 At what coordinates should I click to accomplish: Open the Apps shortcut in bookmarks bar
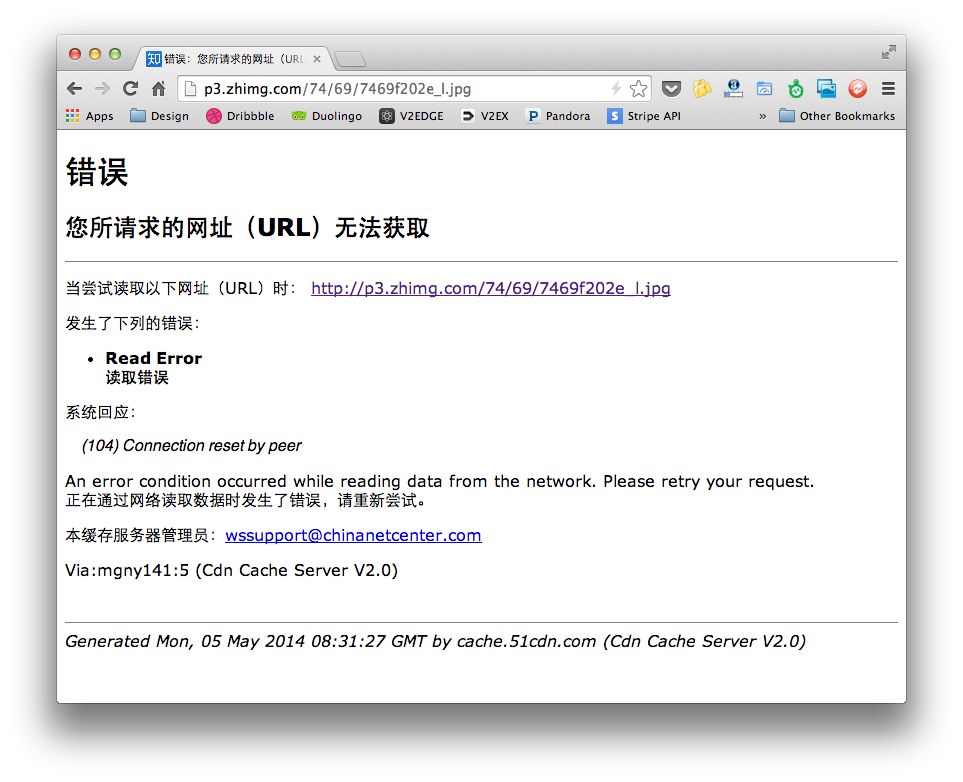[90, 116]
